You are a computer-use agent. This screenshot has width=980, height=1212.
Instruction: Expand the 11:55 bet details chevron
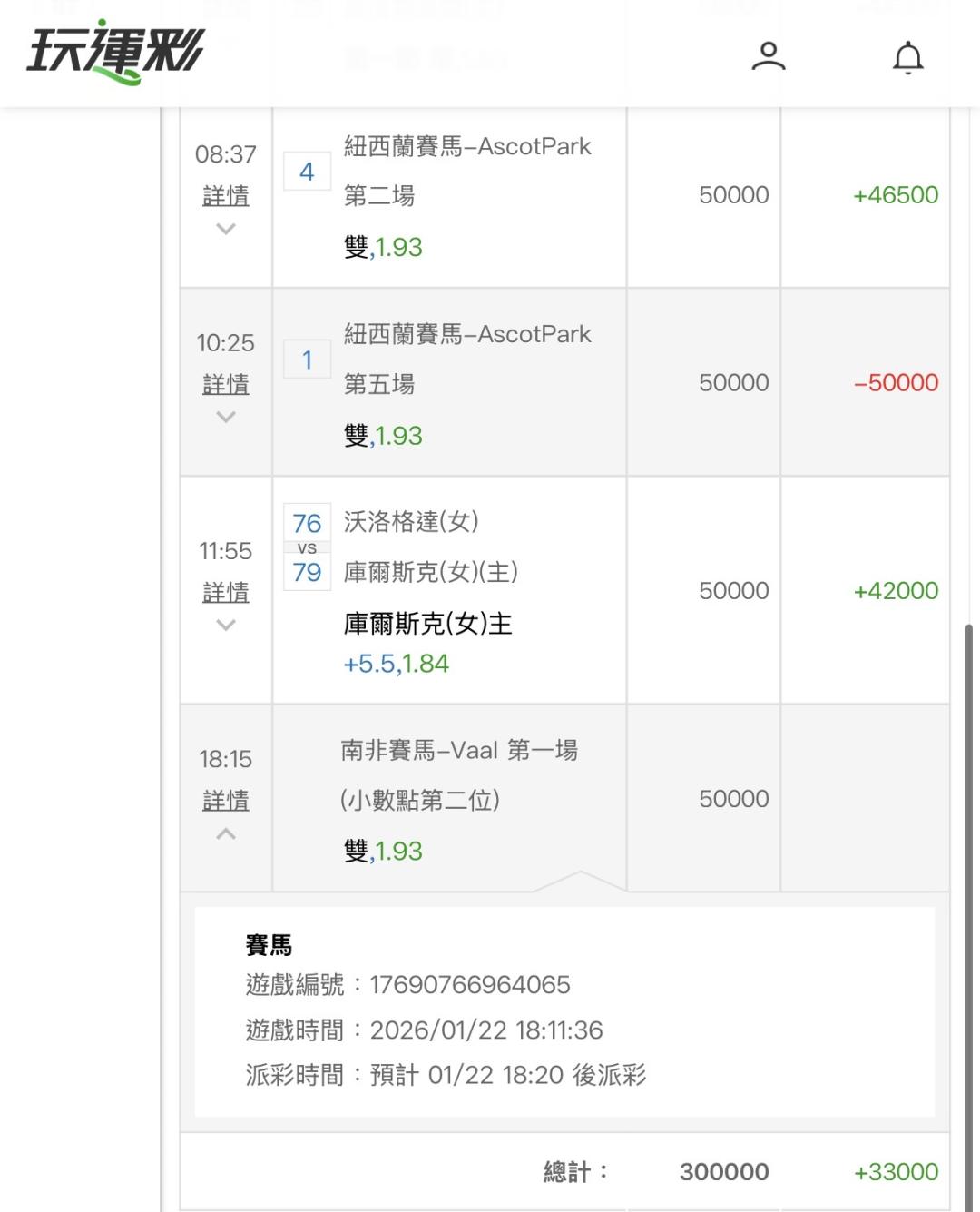226,626
